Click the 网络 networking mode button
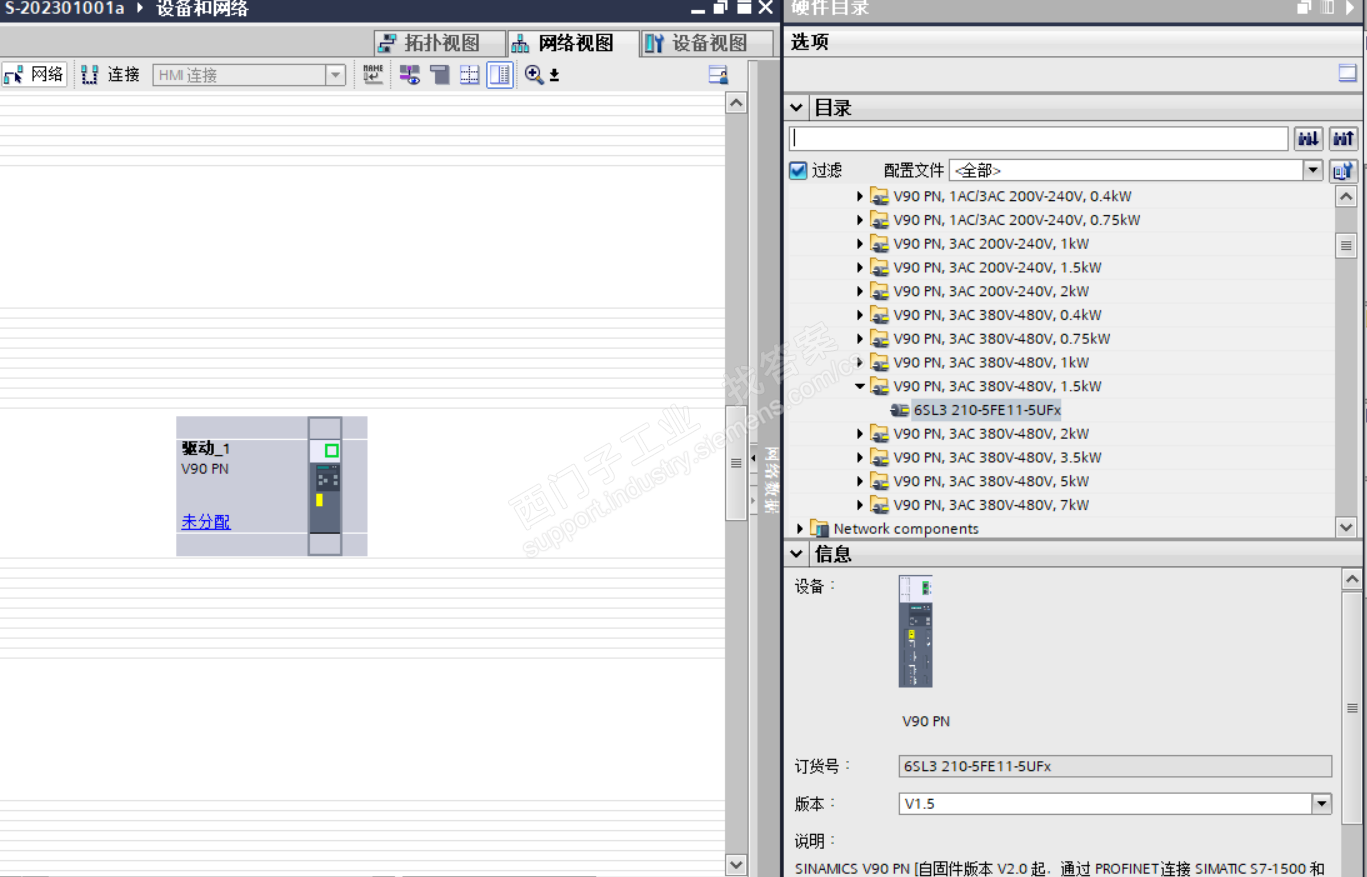 pos(34,75)
